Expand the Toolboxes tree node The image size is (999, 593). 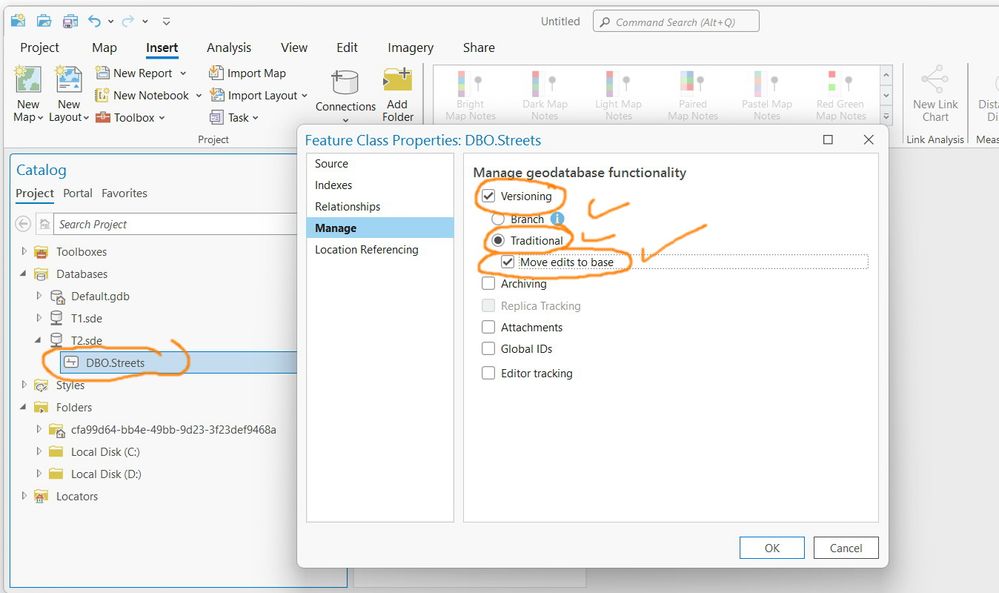click(24, 252)
